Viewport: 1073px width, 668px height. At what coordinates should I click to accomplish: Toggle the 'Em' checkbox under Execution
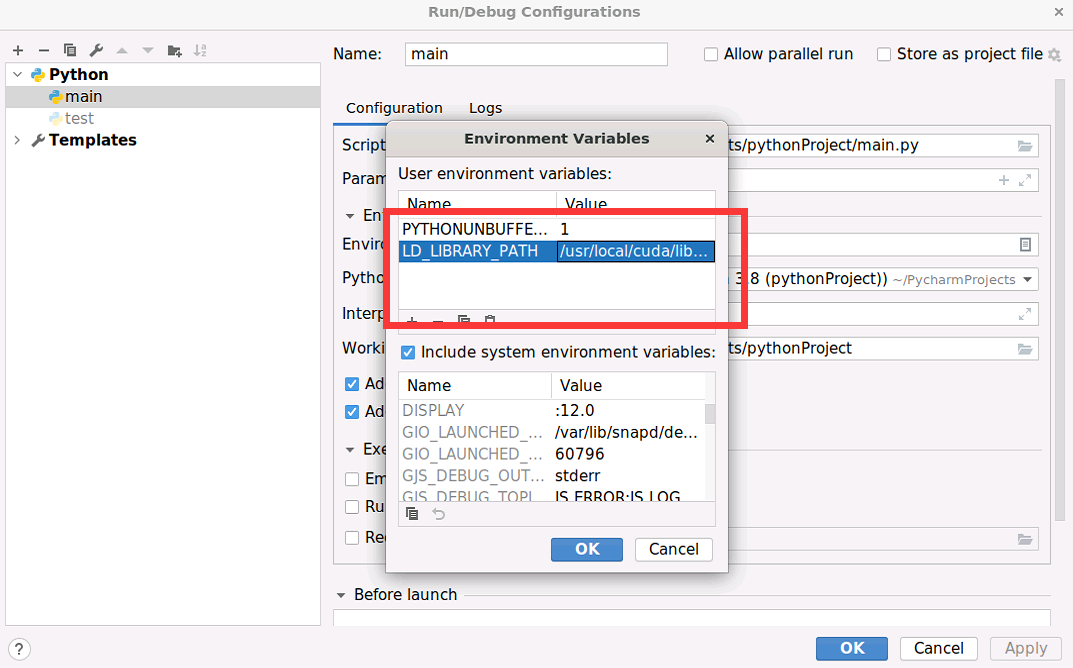pos(352,479)
